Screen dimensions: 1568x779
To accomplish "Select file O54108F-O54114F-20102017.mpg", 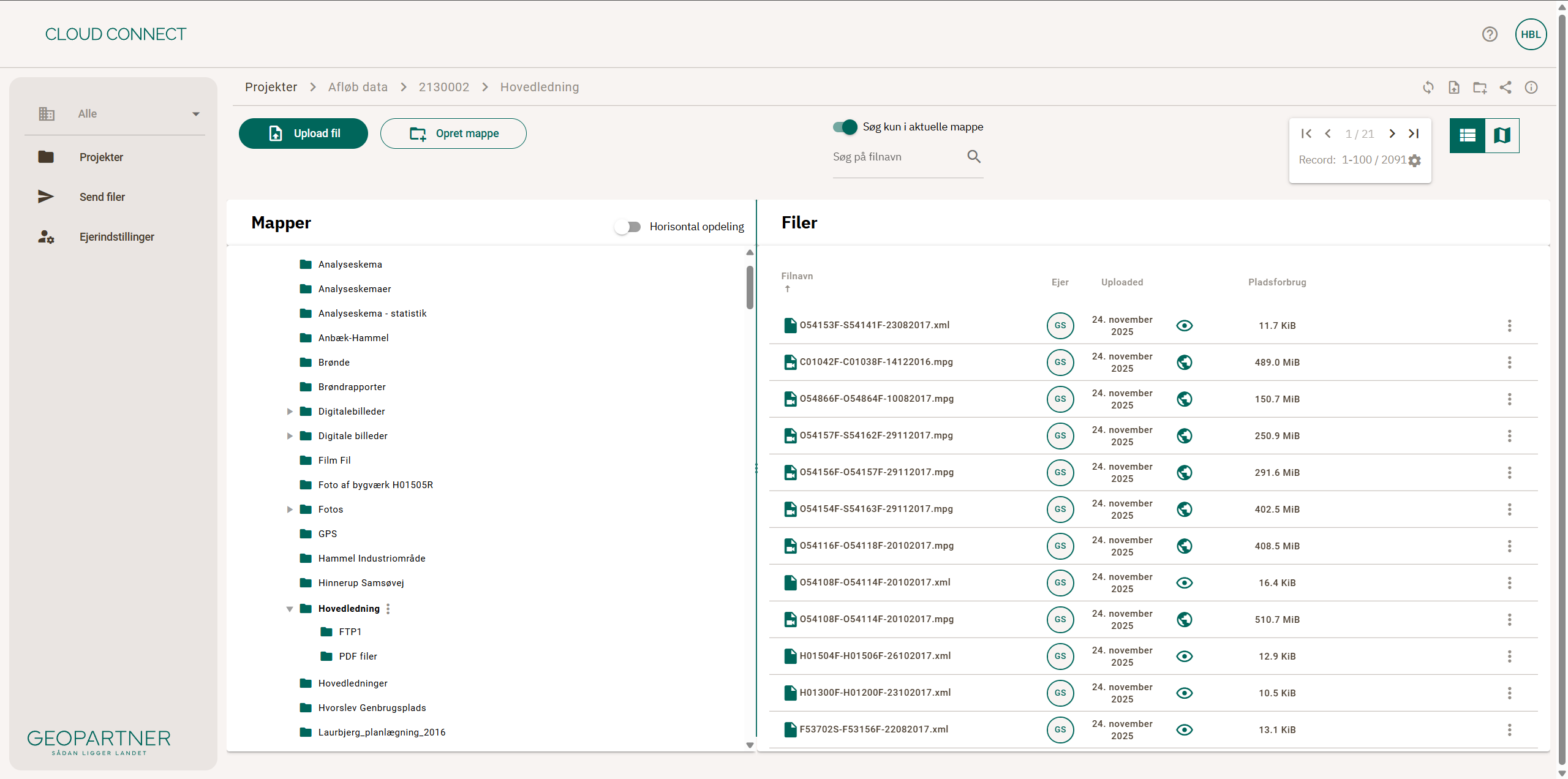I will coord(876,619).
